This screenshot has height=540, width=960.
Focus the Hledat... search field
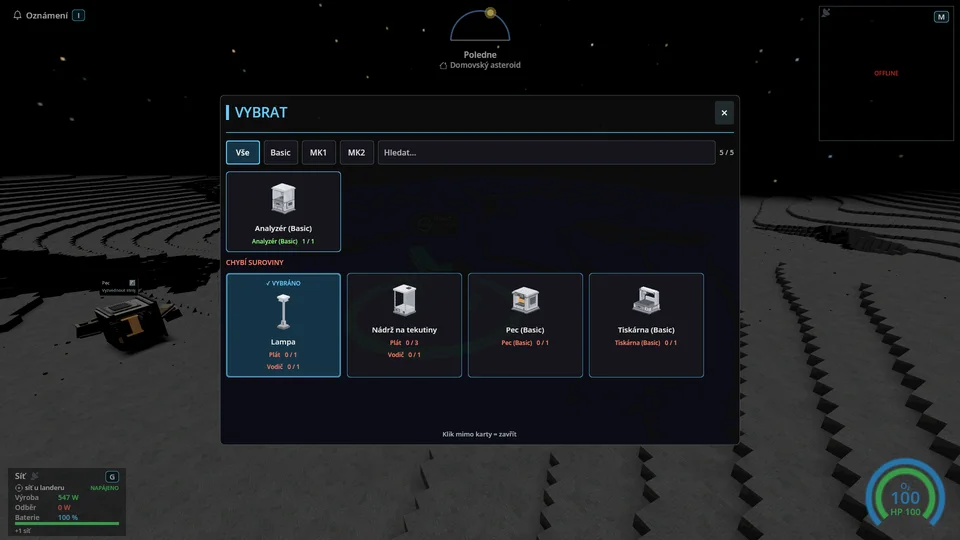click(546, 152)
